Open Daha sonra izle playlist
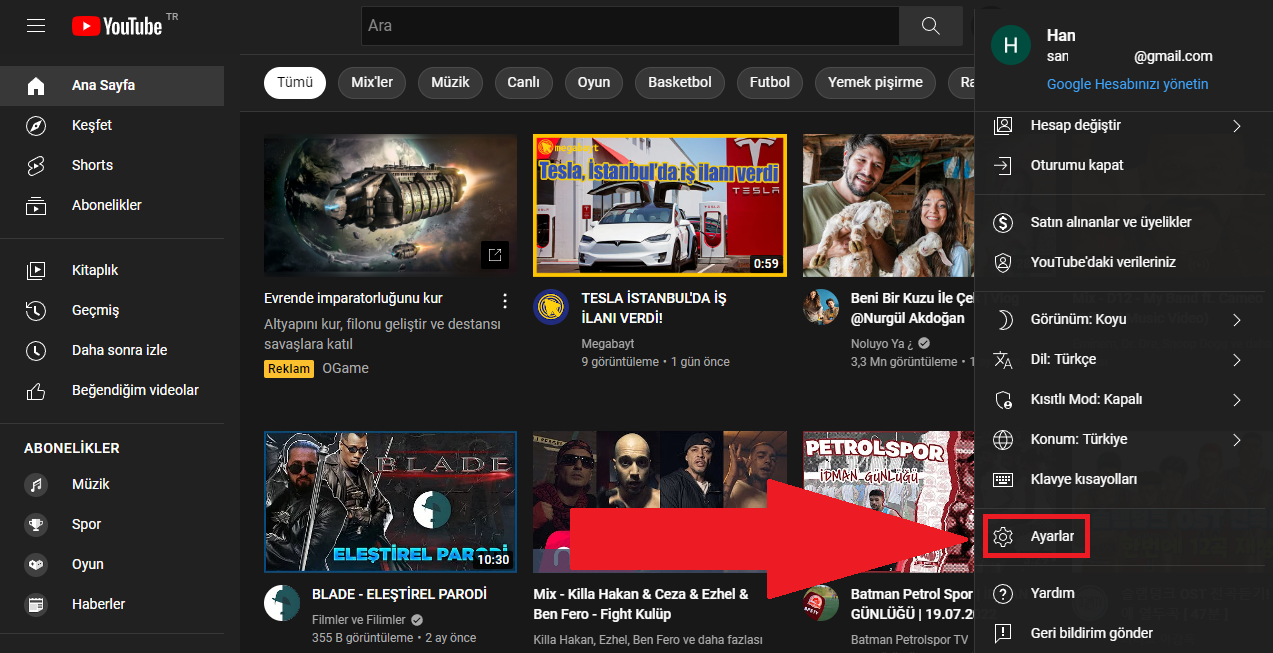1273x653 pixels. (119, 350)
